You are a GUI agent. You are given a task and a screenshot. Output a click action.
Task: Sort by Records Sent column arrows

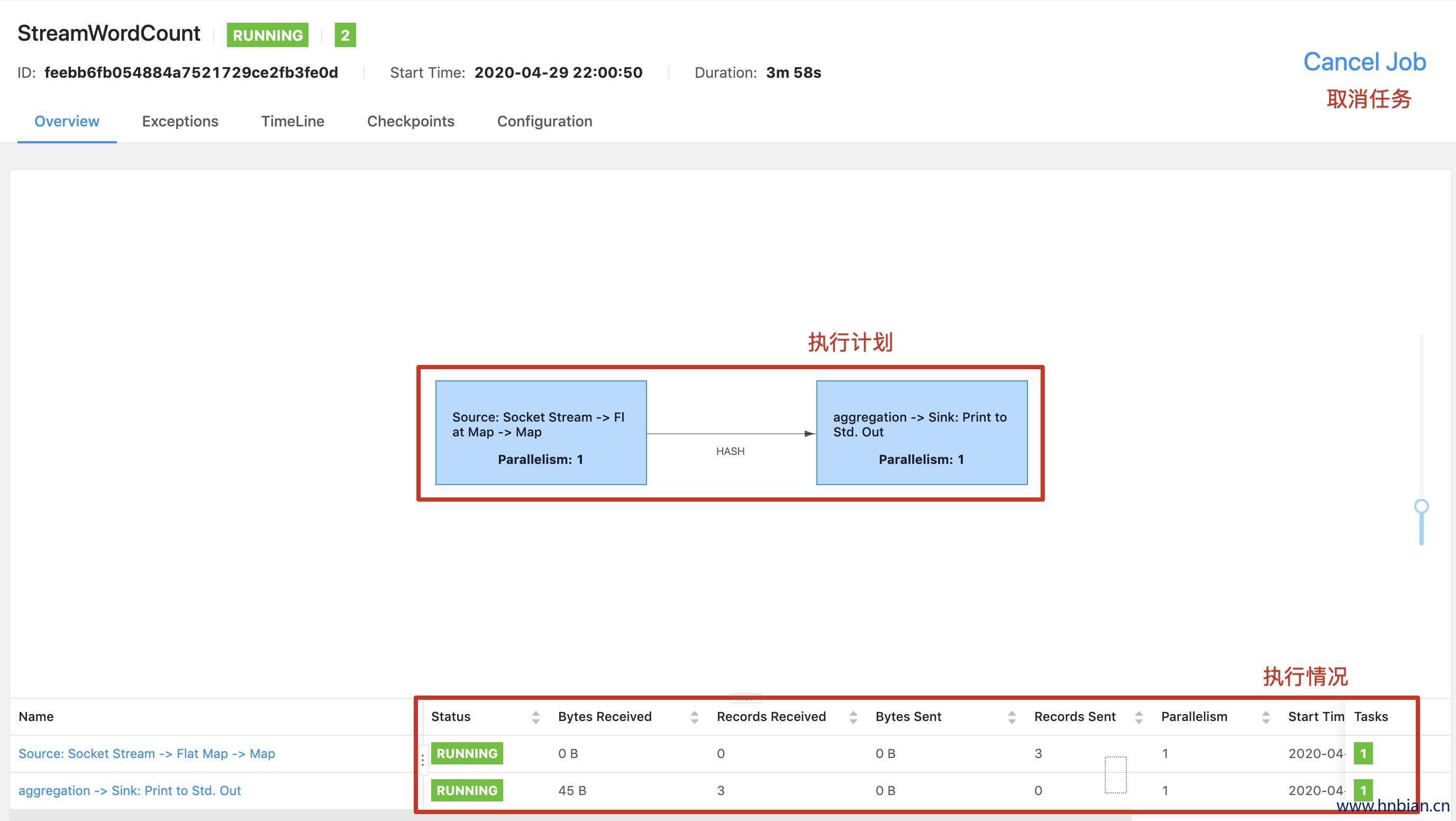(1139, 717)
